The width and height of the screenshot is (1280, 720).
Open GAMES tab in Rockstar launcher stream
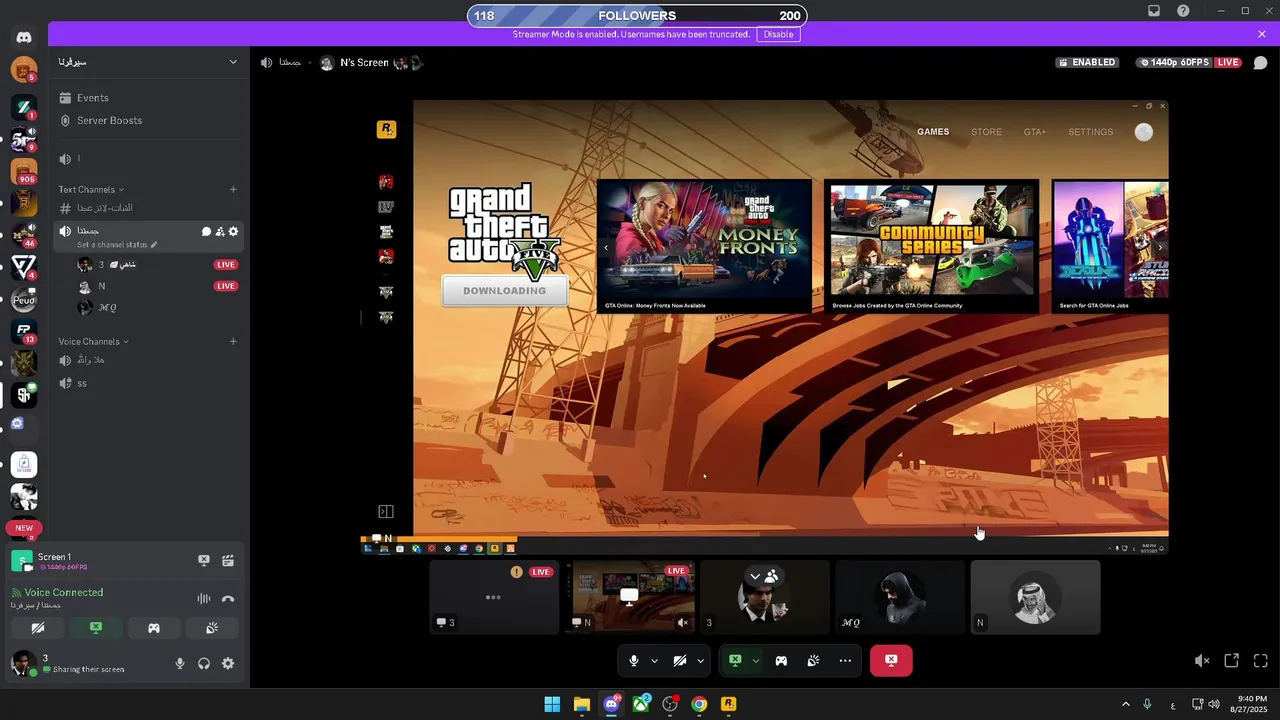pos(933,132)
